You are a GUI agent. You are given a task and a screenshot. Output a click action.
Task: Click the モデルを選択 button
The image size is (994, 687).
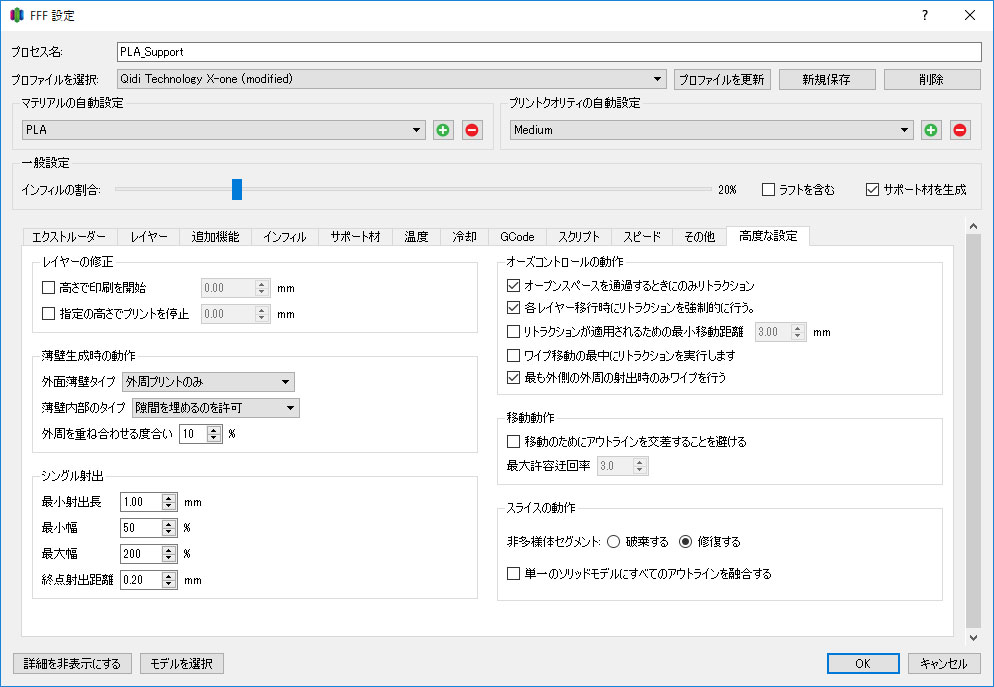click(181, 664)
